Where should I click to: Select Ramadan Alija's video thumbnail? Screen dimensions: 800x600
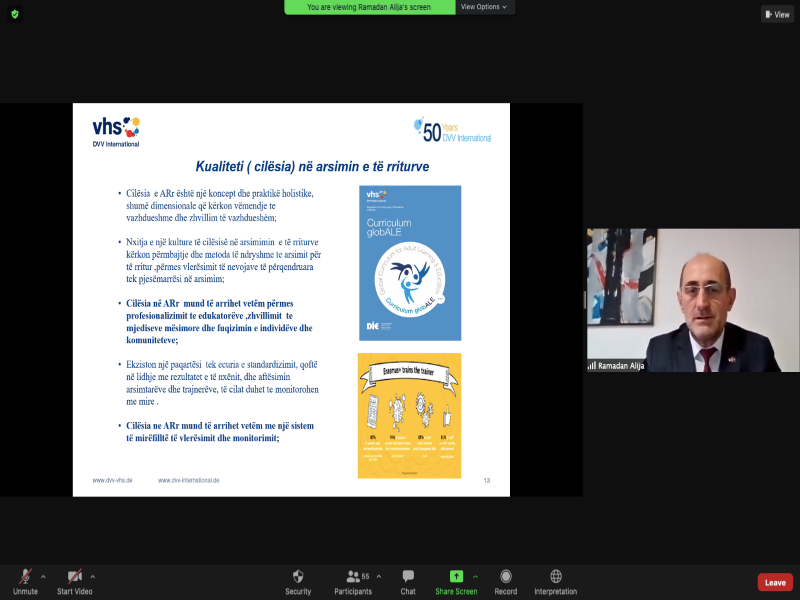pyautogui.click(x=692, y=300)
